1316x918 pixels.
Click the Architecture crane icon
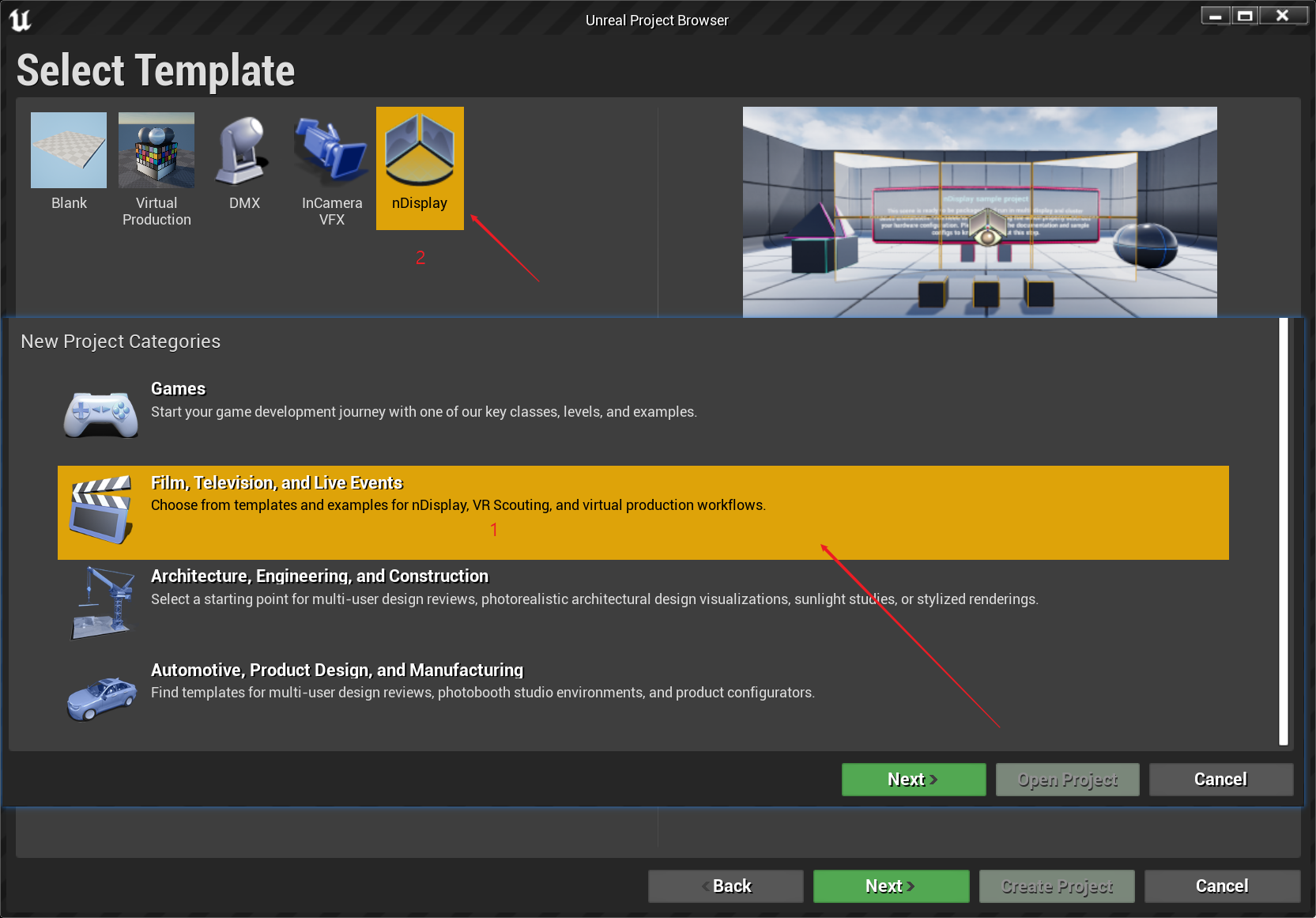(101, 603)
